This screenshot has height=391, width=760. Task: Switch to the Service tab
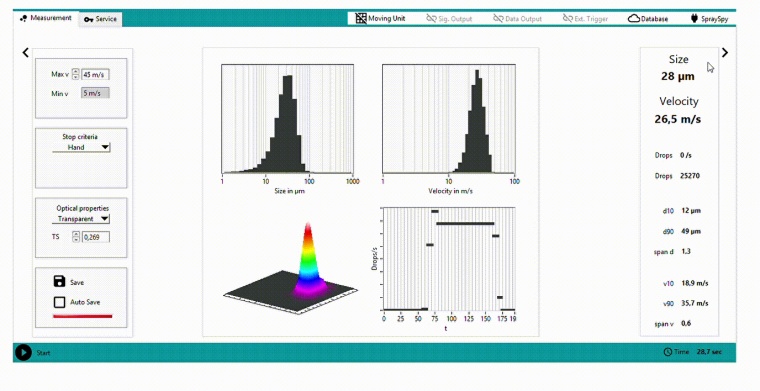pos(100,19)
